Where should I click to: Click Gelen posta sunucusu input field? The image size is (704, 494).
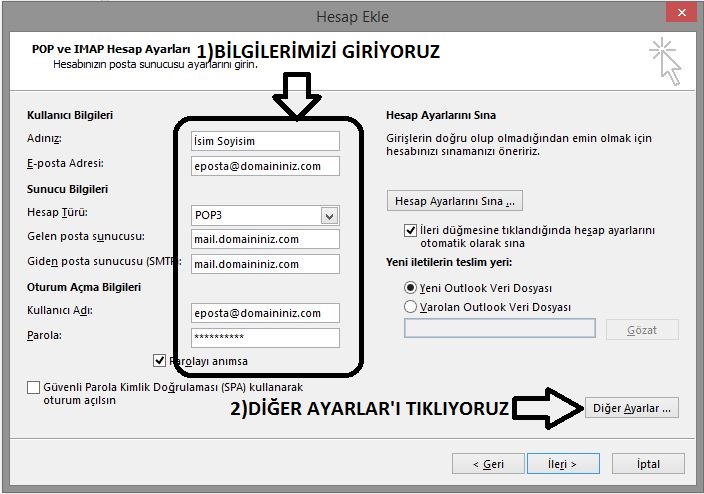pyautogui.click(x=265, y=239)
